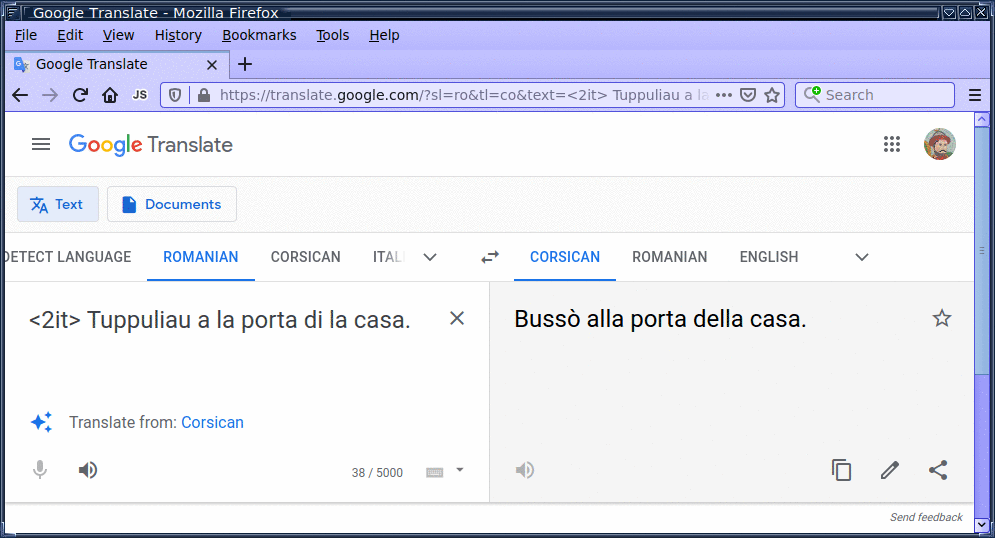Screen dimensions: 995x538
Task: Suggest an edit with pencil icon
Action: click(x=890, y=470)
